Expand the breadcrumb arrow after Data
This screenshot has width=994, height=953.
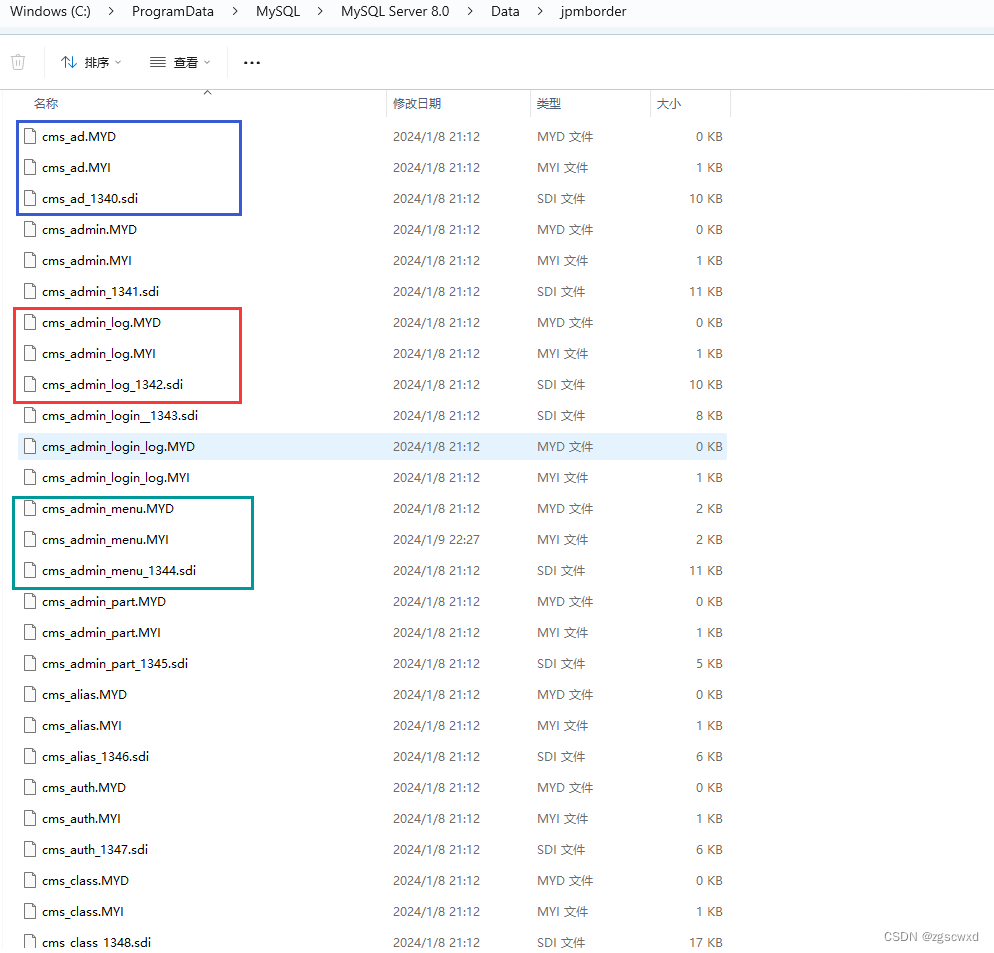538,12
